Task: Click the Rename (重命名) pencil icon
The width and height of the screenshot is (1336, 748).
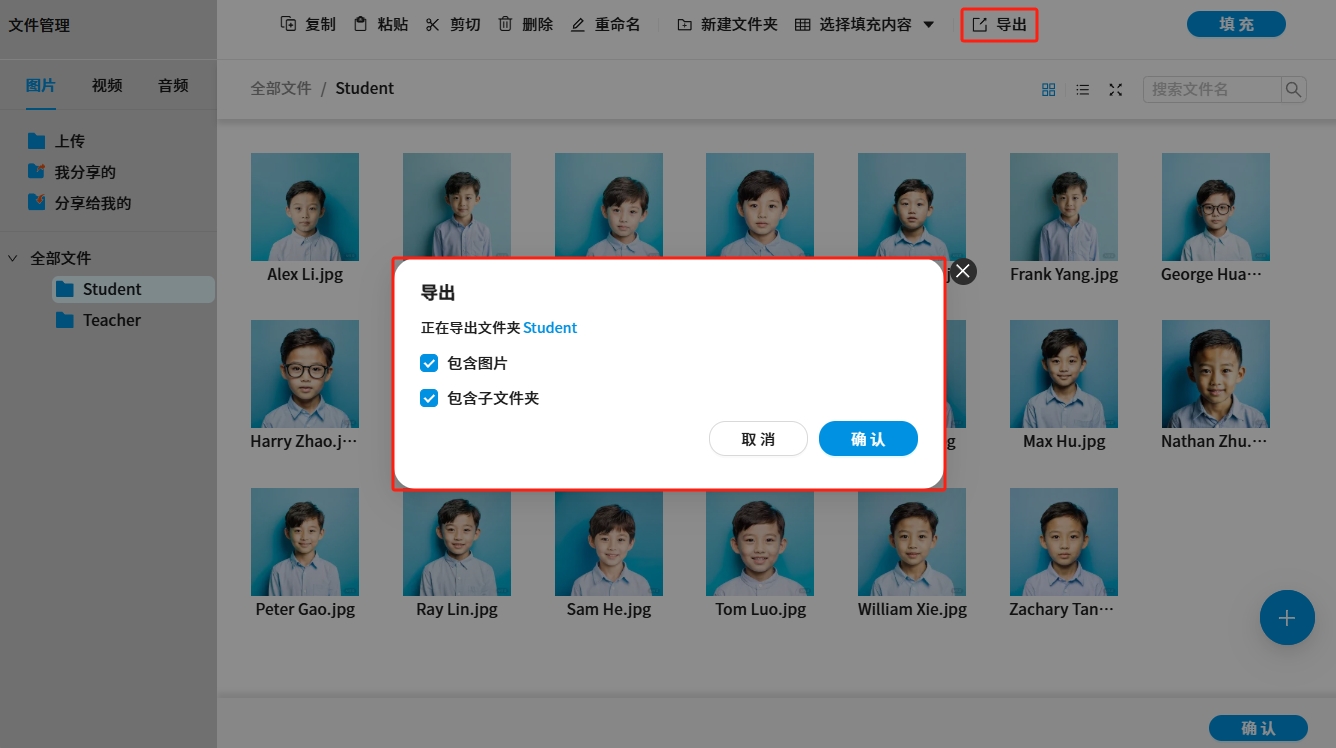Action: (578, 24)
